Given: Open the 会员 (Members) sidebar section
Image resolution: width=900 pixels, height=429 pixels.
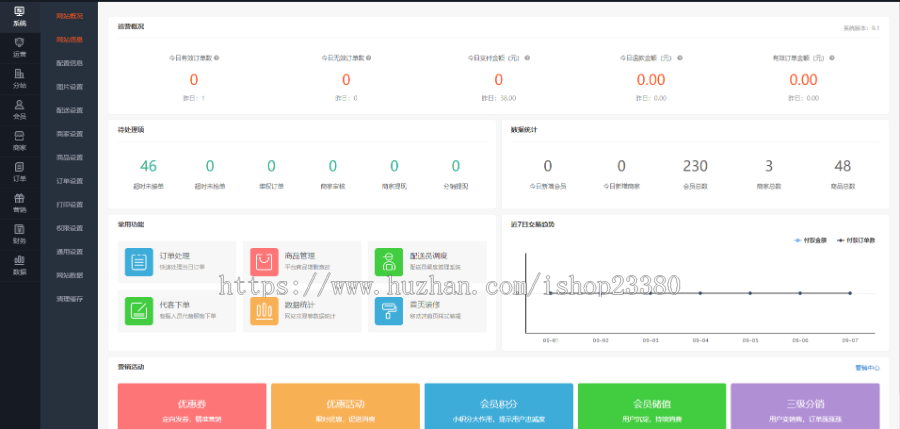Looking at the screenshot, I should click(20, 110).
